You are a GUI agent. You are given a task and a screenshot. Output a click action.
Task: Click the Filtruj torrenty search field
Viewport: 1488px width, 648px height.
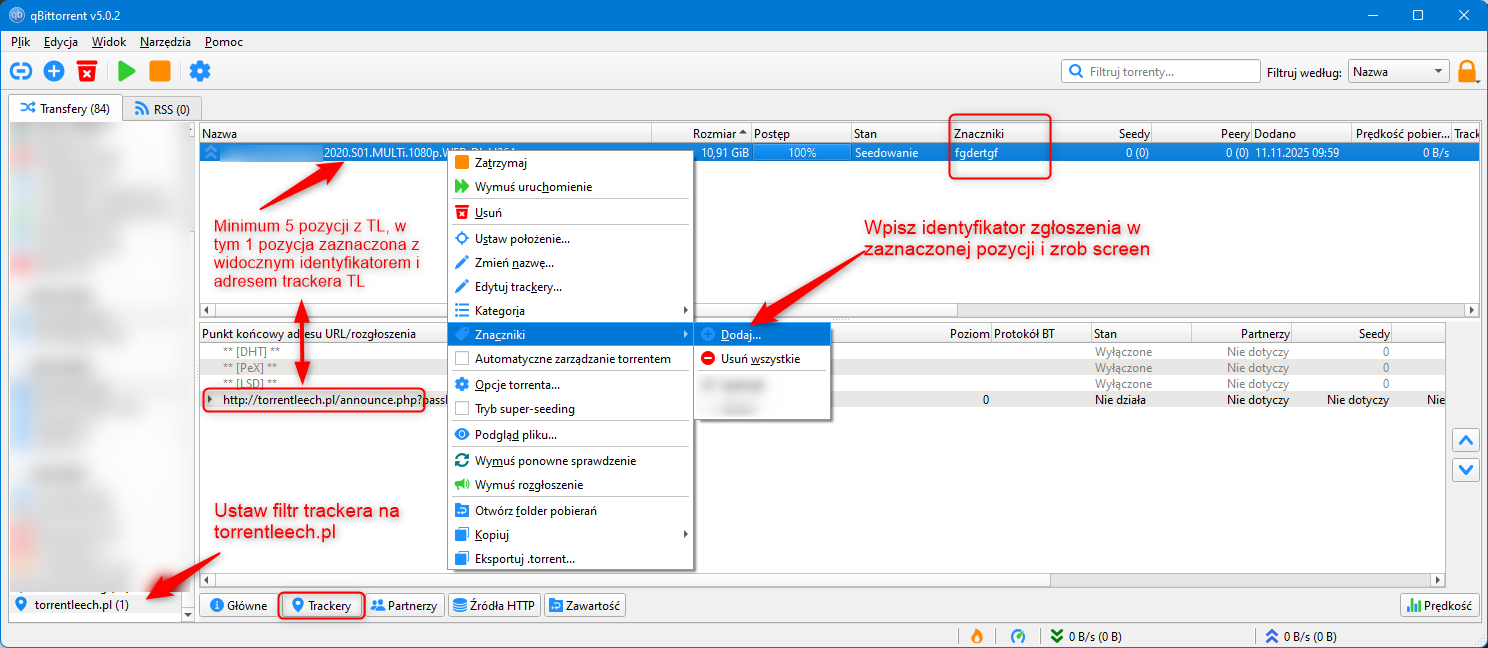click(x=1160, y=71)
